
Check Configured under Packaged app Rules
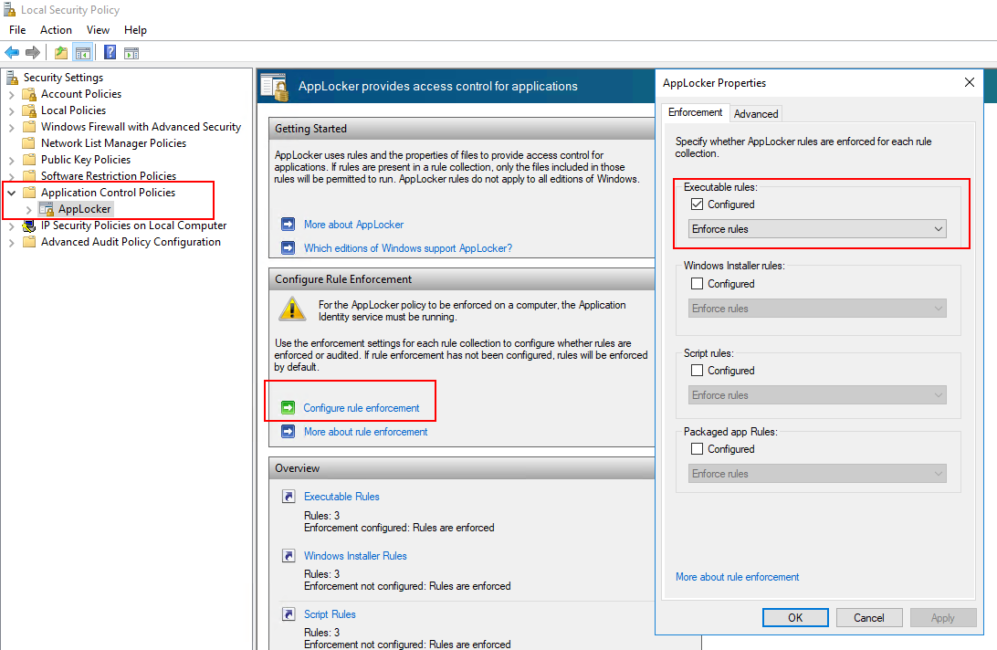[695, 449]
